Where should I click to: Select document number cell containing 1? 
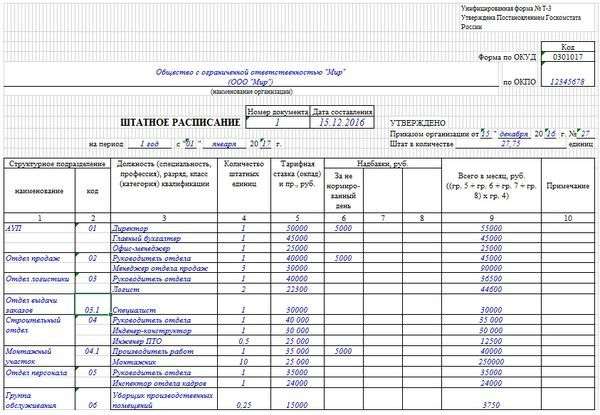277,122
